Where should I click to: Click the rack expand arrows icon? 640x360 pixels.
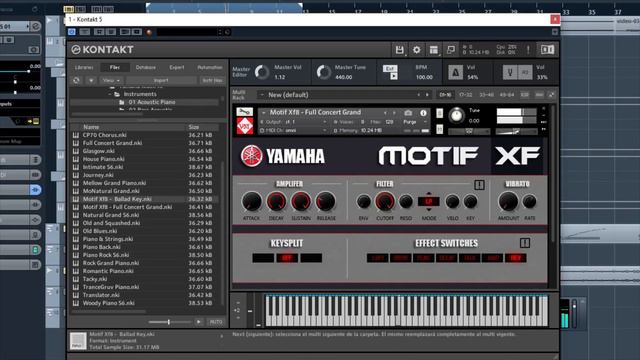551,95
